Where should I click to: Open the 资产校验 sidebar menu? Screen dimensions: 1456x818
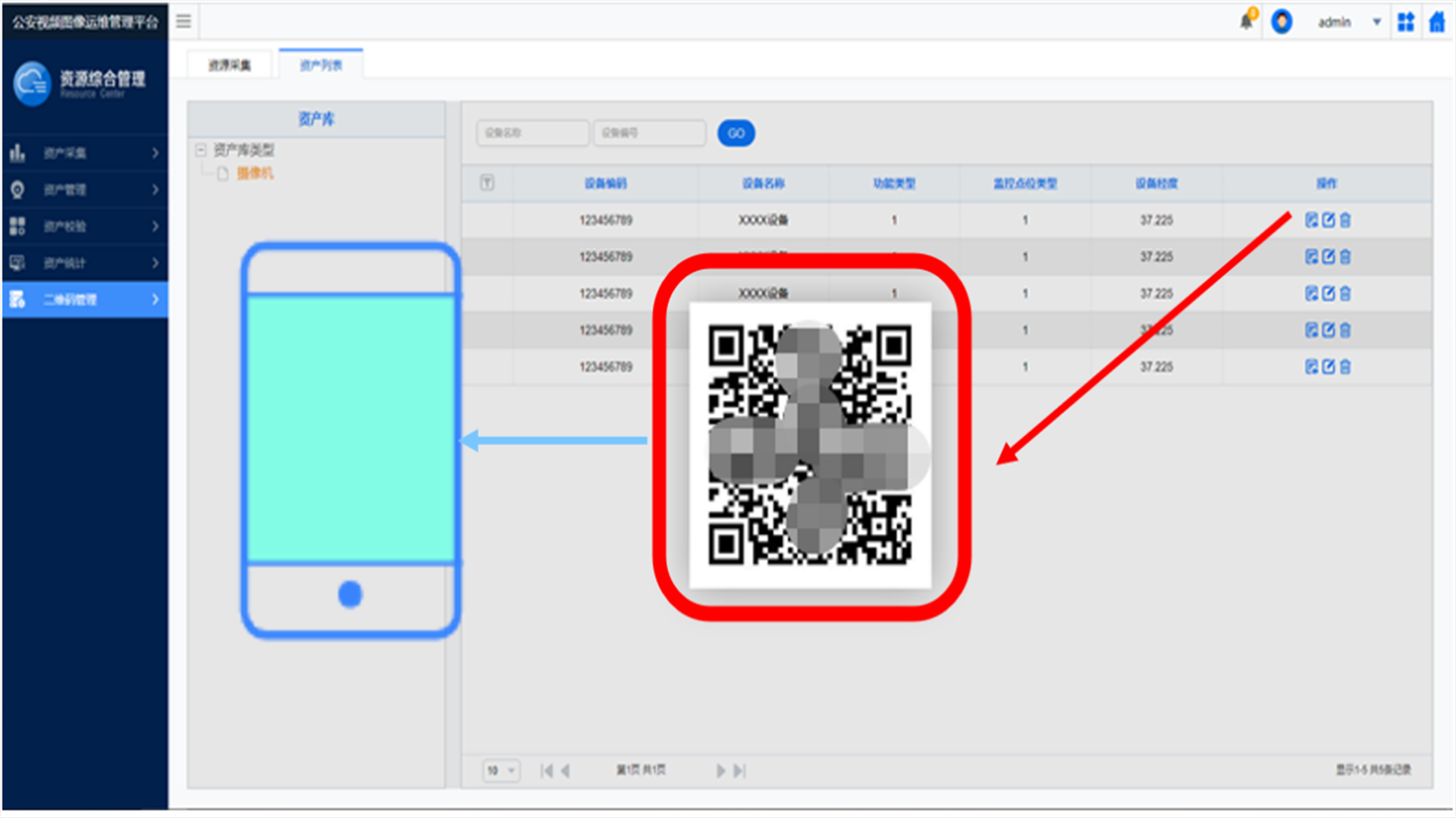[85, 226]
